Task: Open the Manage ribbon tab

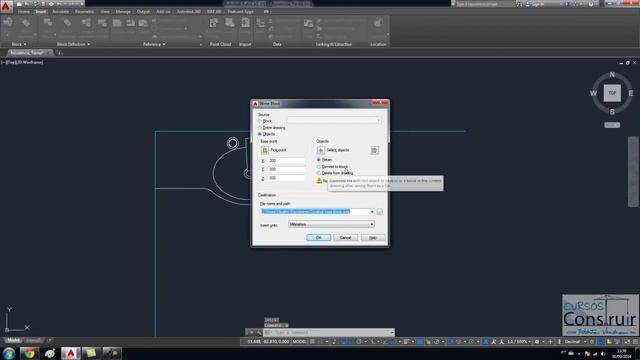Action: pyautogui.click(x=123, y=12)
